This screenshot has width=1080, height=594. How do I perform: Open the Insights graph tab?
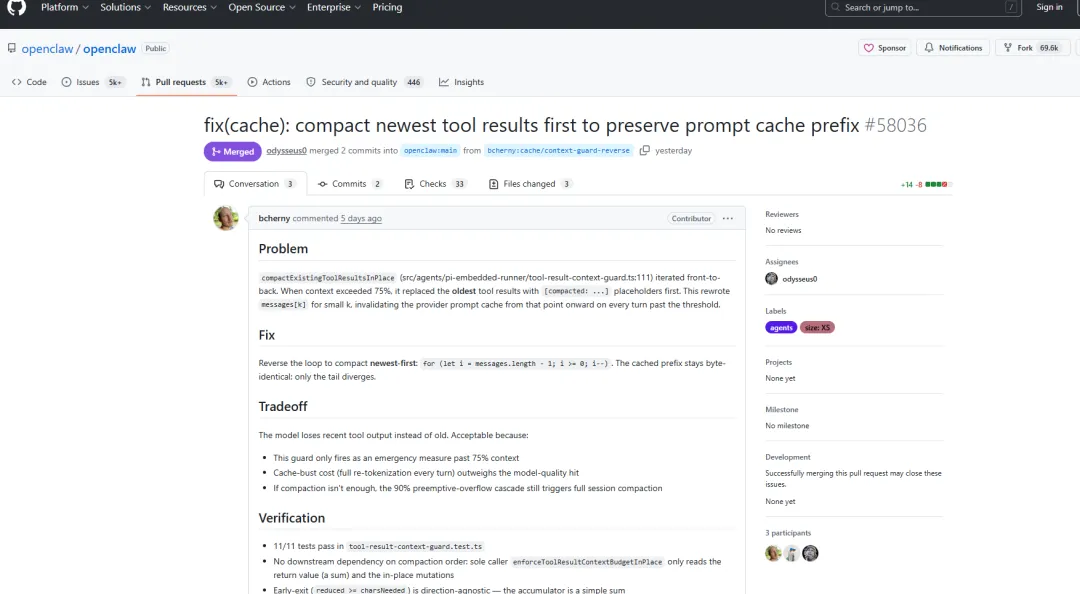click(x=461, y=82)
